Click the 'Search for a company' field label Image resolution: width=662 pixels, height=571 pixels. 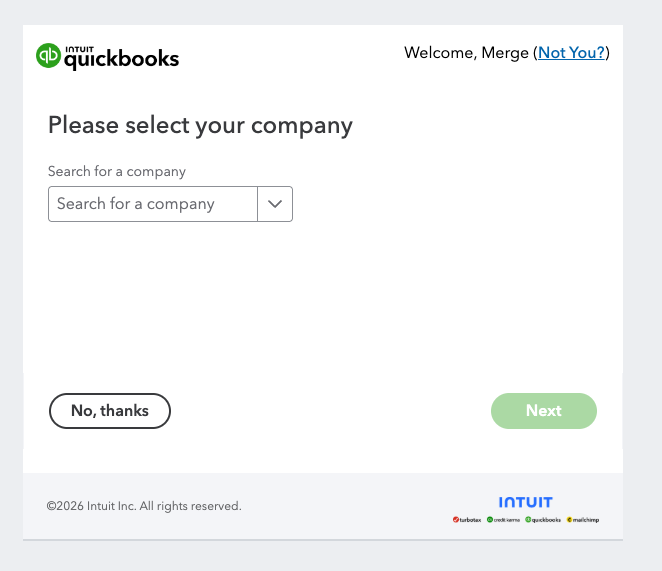(x=117, y=171)
